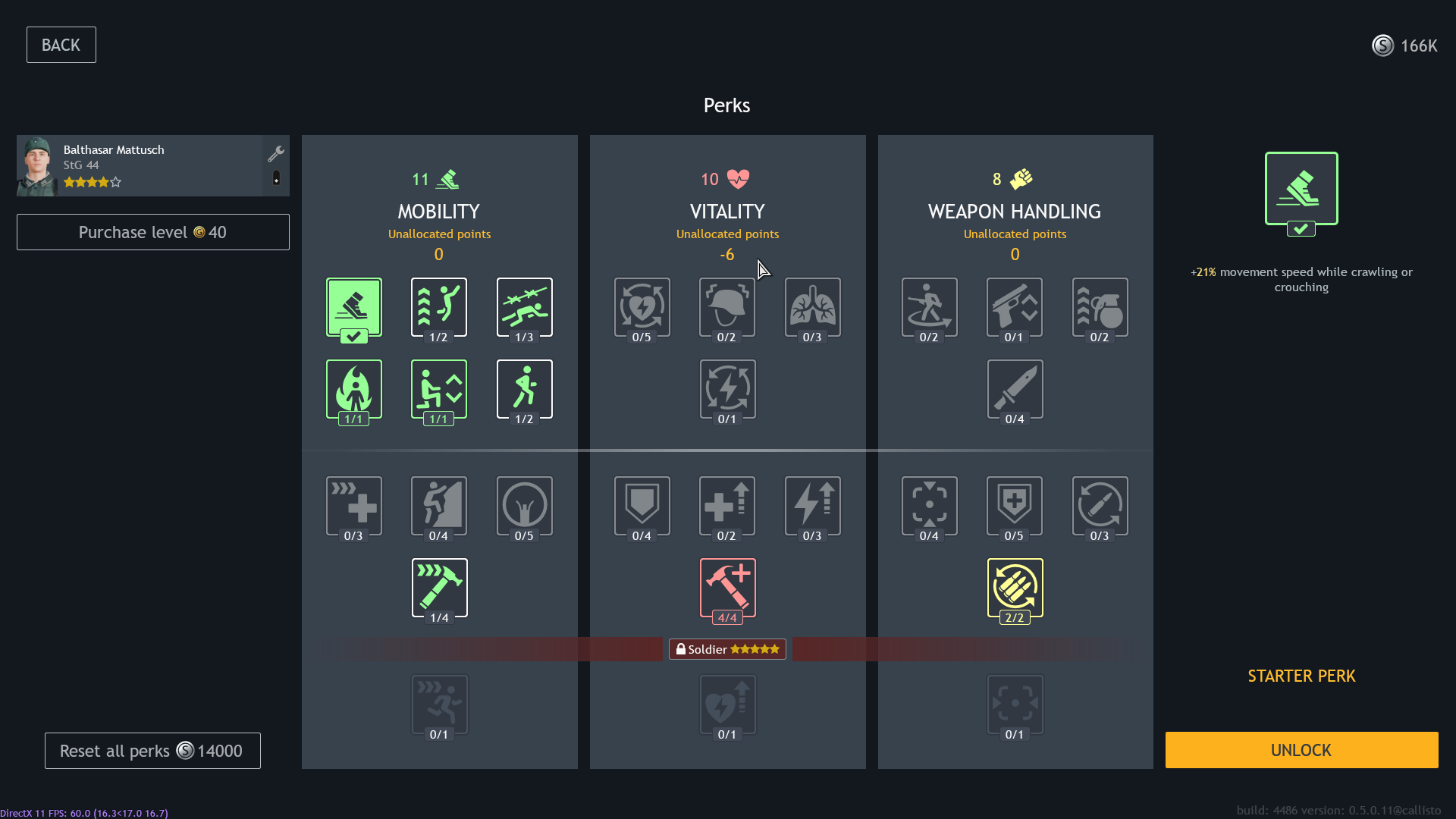This screenshot has width=1456, height=819.
Task: Select the barbed wire crawling perk
Action: [x=524, y=307]
